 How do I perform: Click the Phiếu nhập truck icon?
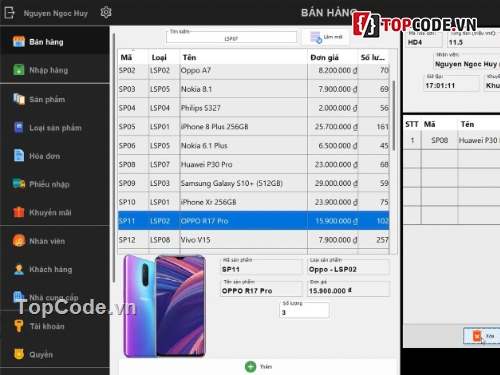[19, 184]
